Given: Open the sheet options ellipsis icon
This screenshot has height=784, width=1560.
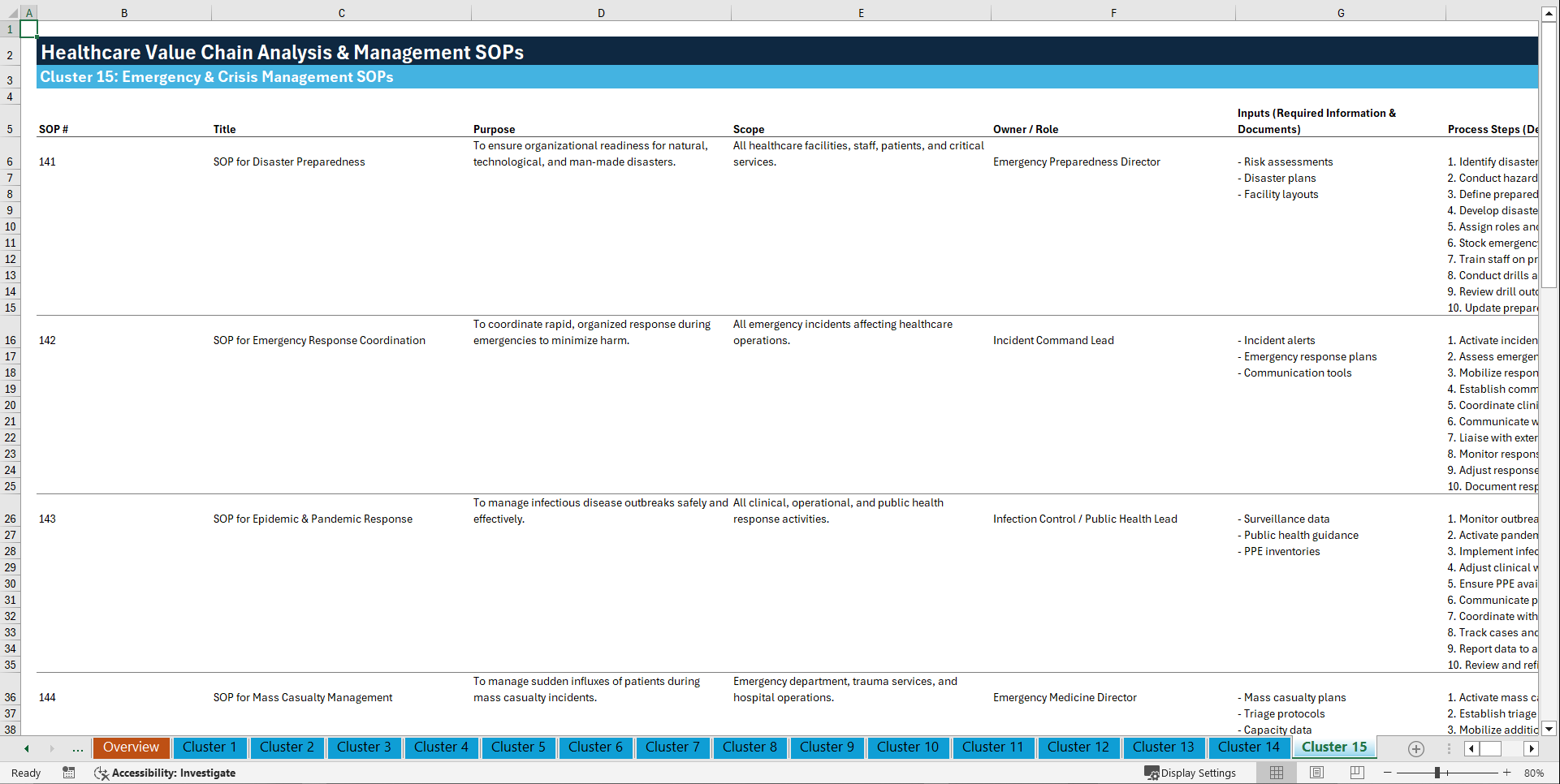Looking at the screenshot, I should 1449,748.
